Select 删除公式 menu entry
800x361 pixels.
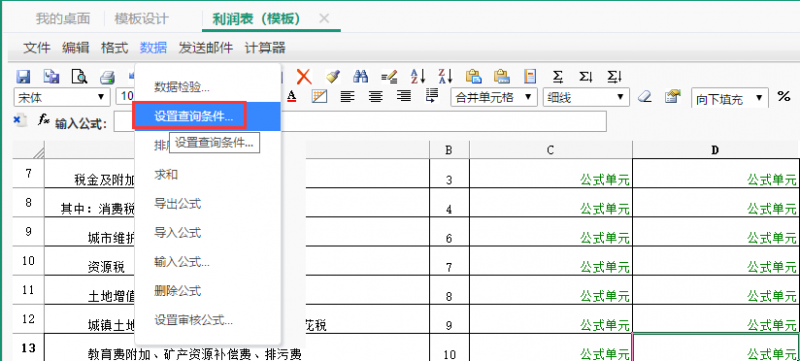tap(208, 291)
